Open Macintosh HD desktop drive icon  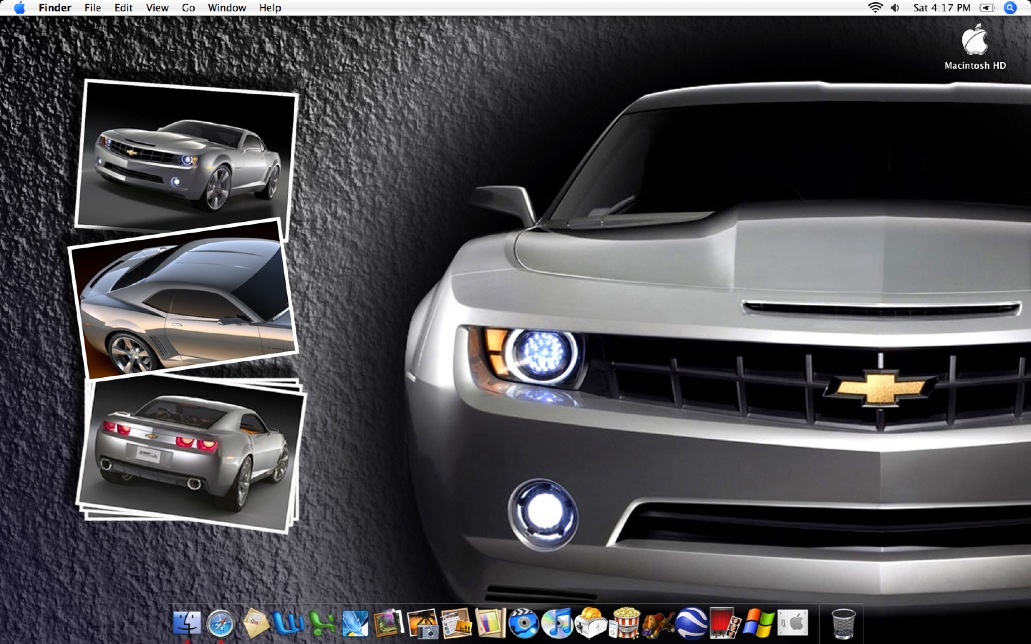click(x=975, y=46)
